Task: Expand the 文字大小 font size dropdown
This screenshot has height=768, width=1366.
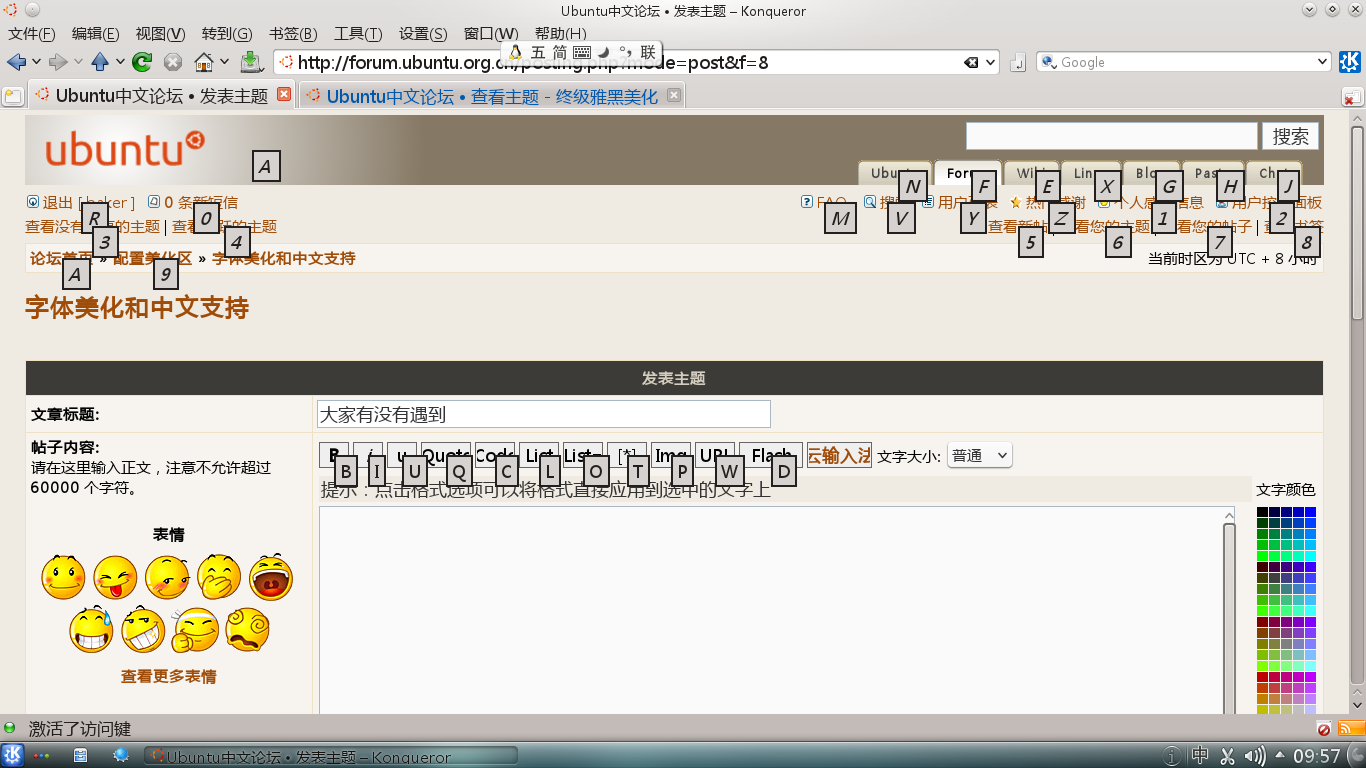Action: coord(979,456)
